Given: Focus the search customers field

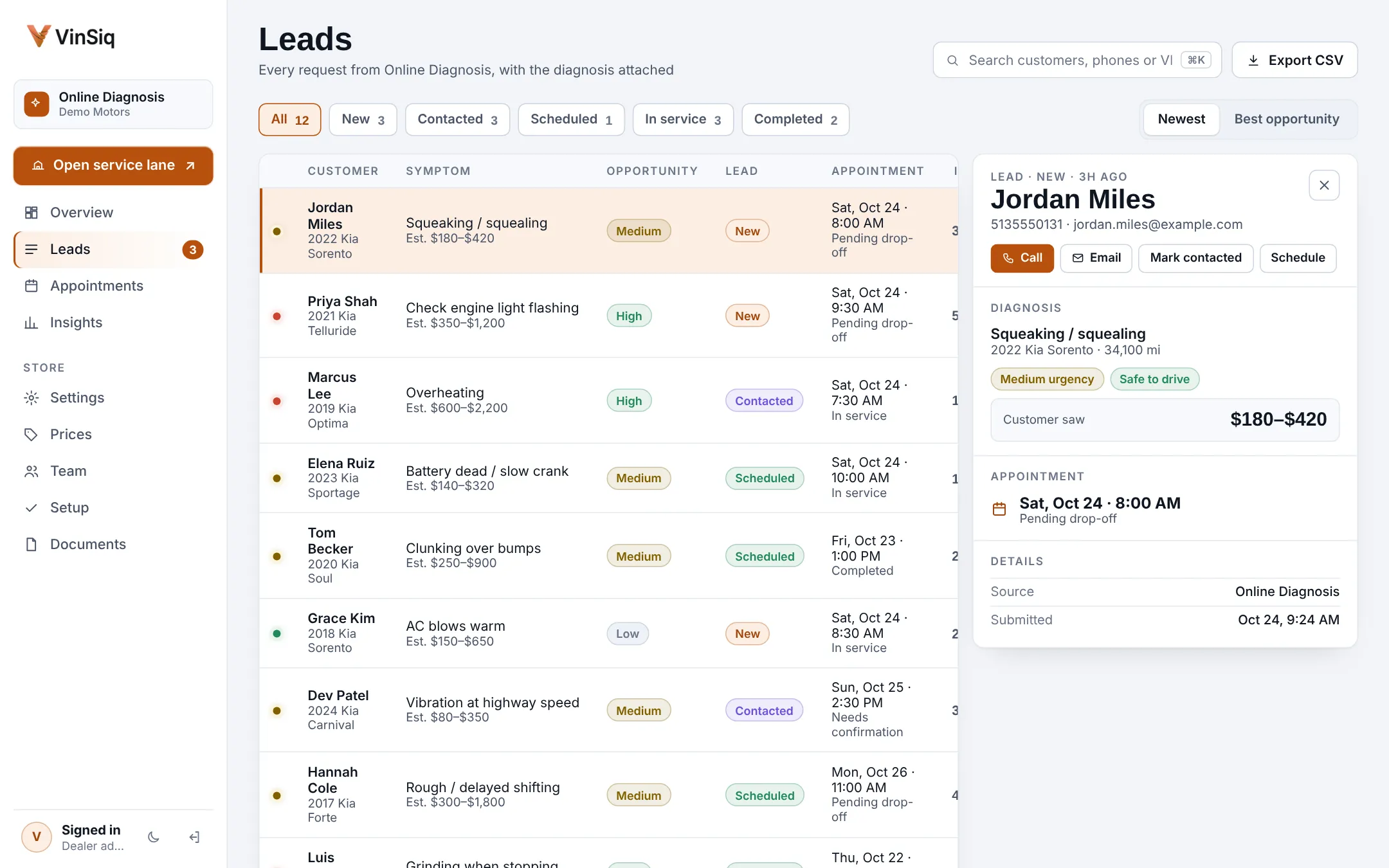Looking at the screenshot, I should tap(1077, 60).
